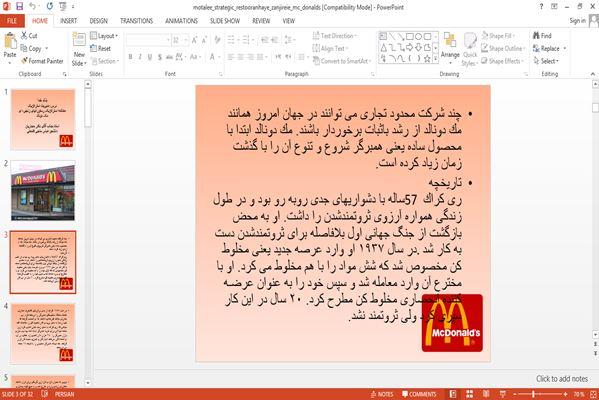This screenshot has height=400, width=599.
Task: Increase the font size
Action: [194, 40]
